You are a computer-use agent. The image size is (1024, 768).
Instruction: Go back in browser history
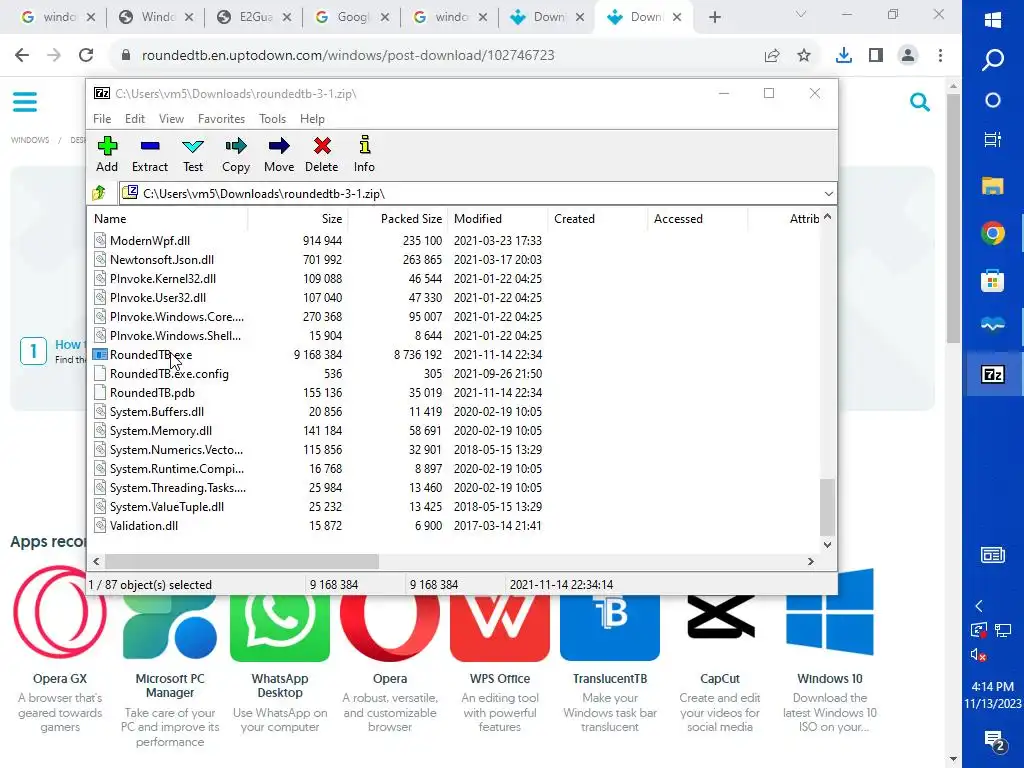tap(22, 56)
